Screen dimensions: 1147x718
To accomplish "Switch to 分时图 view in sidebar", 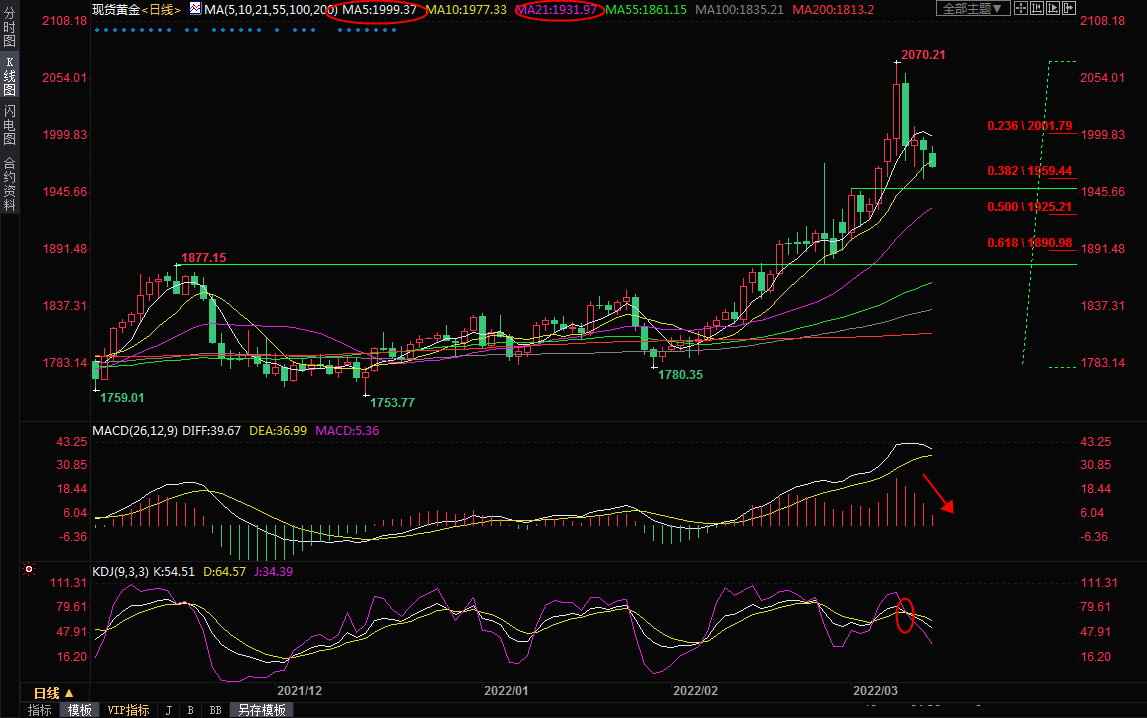I will tap(9, 32).
